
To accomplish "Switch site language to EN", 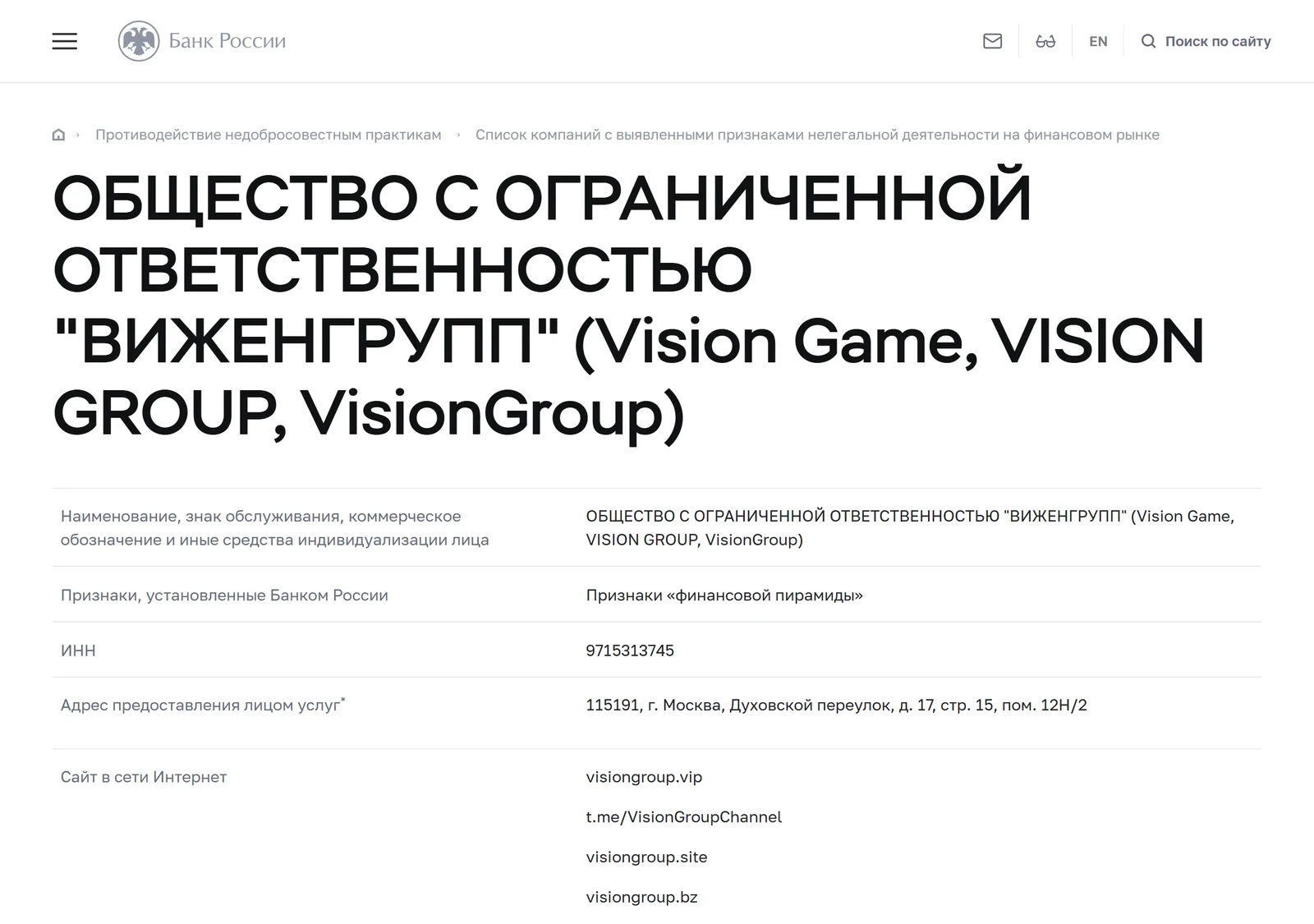I will point(1098,41).
